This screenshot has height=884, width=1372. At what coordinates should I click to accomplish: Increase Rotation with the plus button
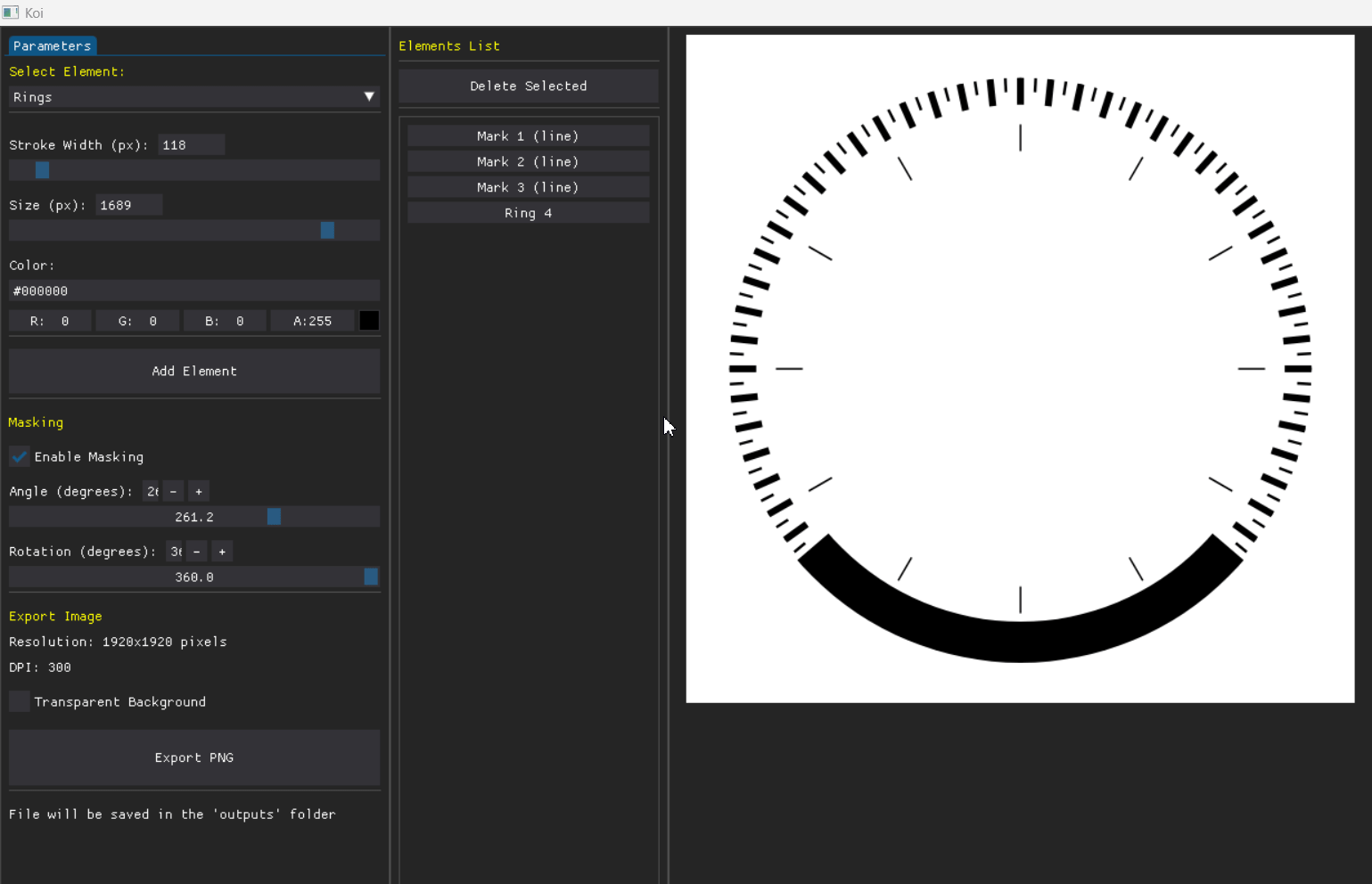click(222, 552)
